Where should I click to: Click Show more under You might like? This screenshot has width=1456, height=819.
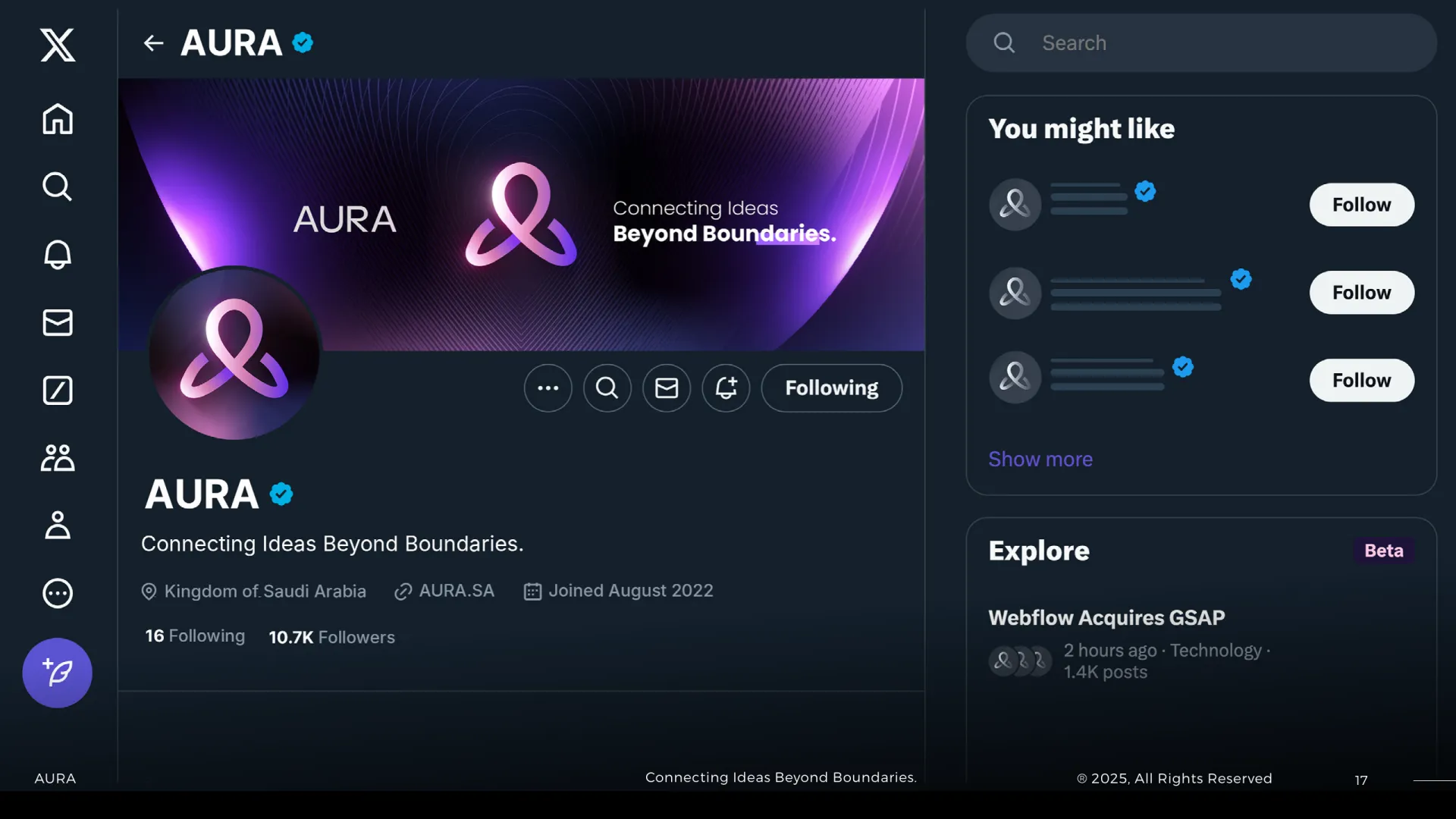(x=1040, y=460)
